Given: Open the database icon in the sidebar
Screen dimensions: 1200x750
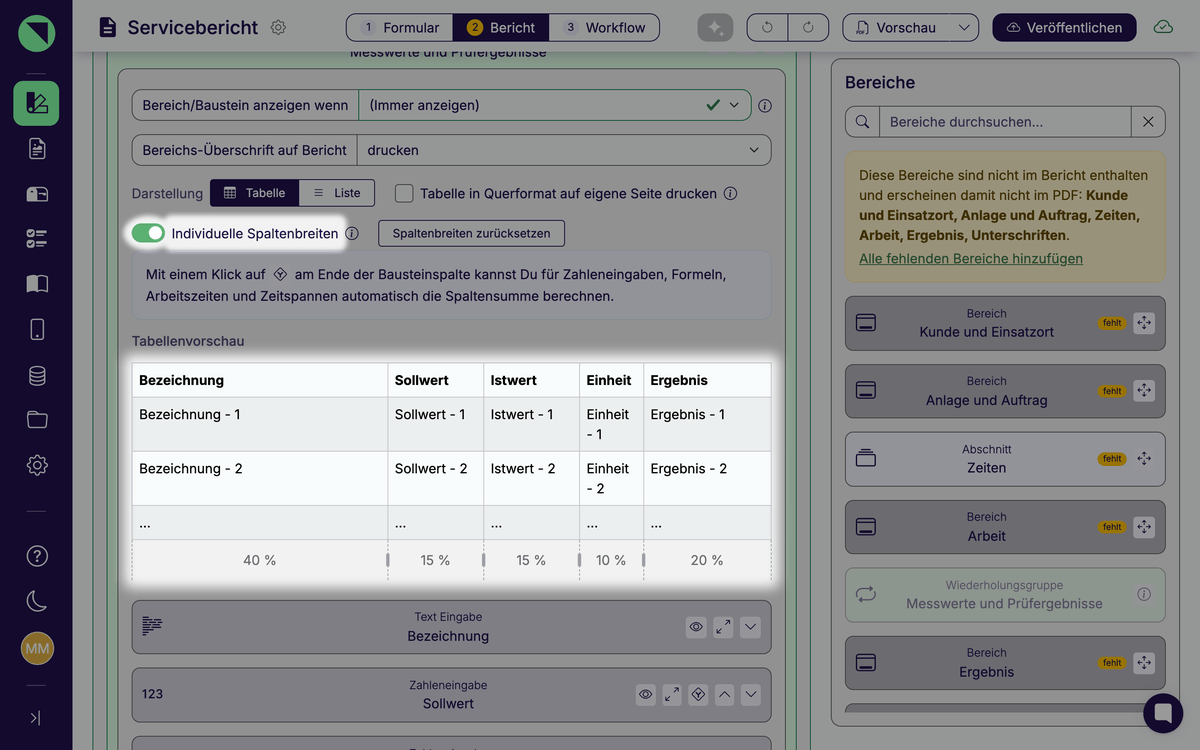Looking at the screenshot, I should click(37, 375).
